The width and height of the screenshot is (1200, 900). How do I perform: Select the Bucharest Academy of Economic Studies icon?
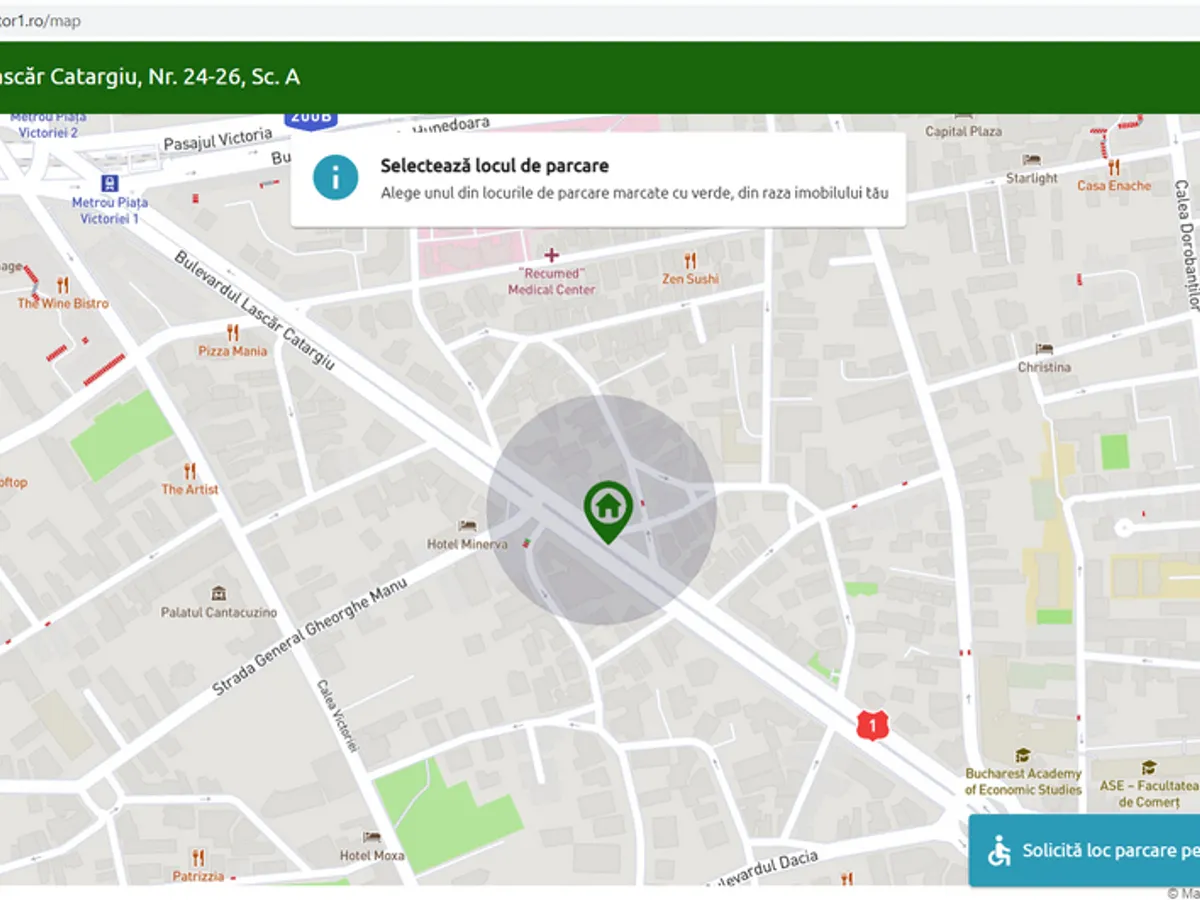[1022, 755]
